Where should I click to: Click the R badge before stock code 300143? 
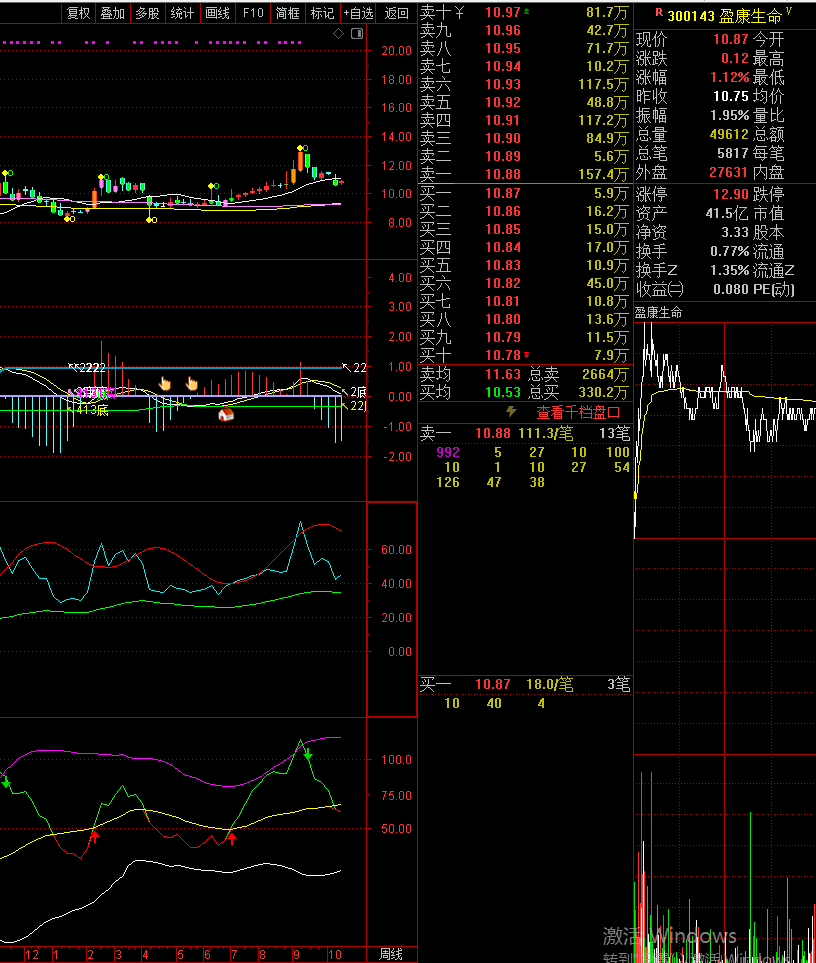pos(658,13)
